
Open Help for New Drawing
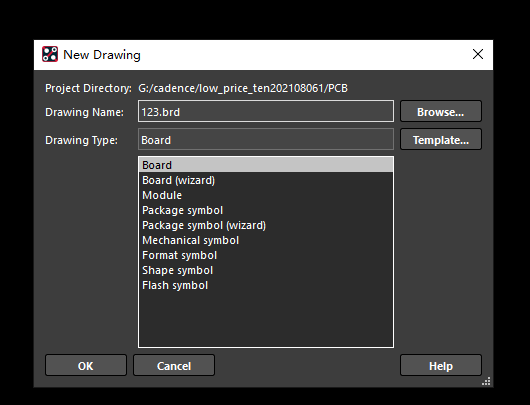(x=441, y=365)
